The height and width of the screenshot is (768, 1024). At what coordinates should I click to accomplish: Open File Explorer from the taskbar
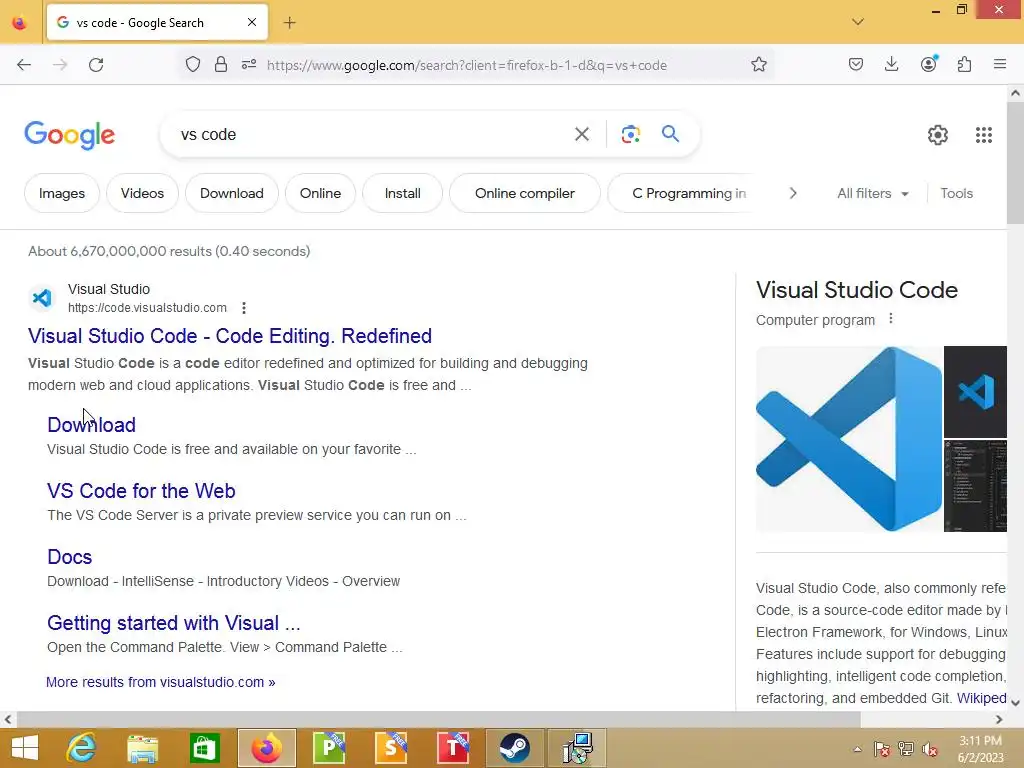click(x=142, y=748)
